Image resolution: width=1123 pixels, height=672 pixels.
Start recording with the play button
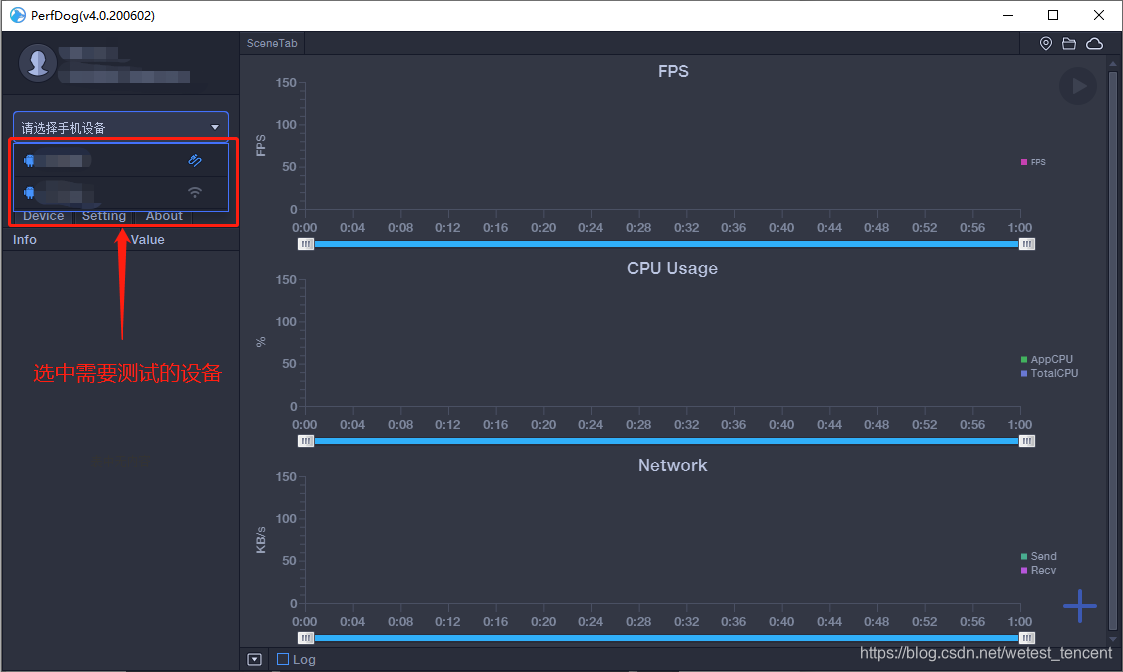[x=1078, y=86]
